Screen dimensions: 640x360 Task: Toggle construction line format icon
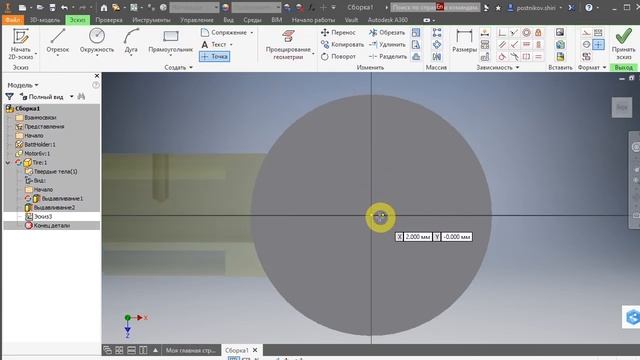coord(586,33)
